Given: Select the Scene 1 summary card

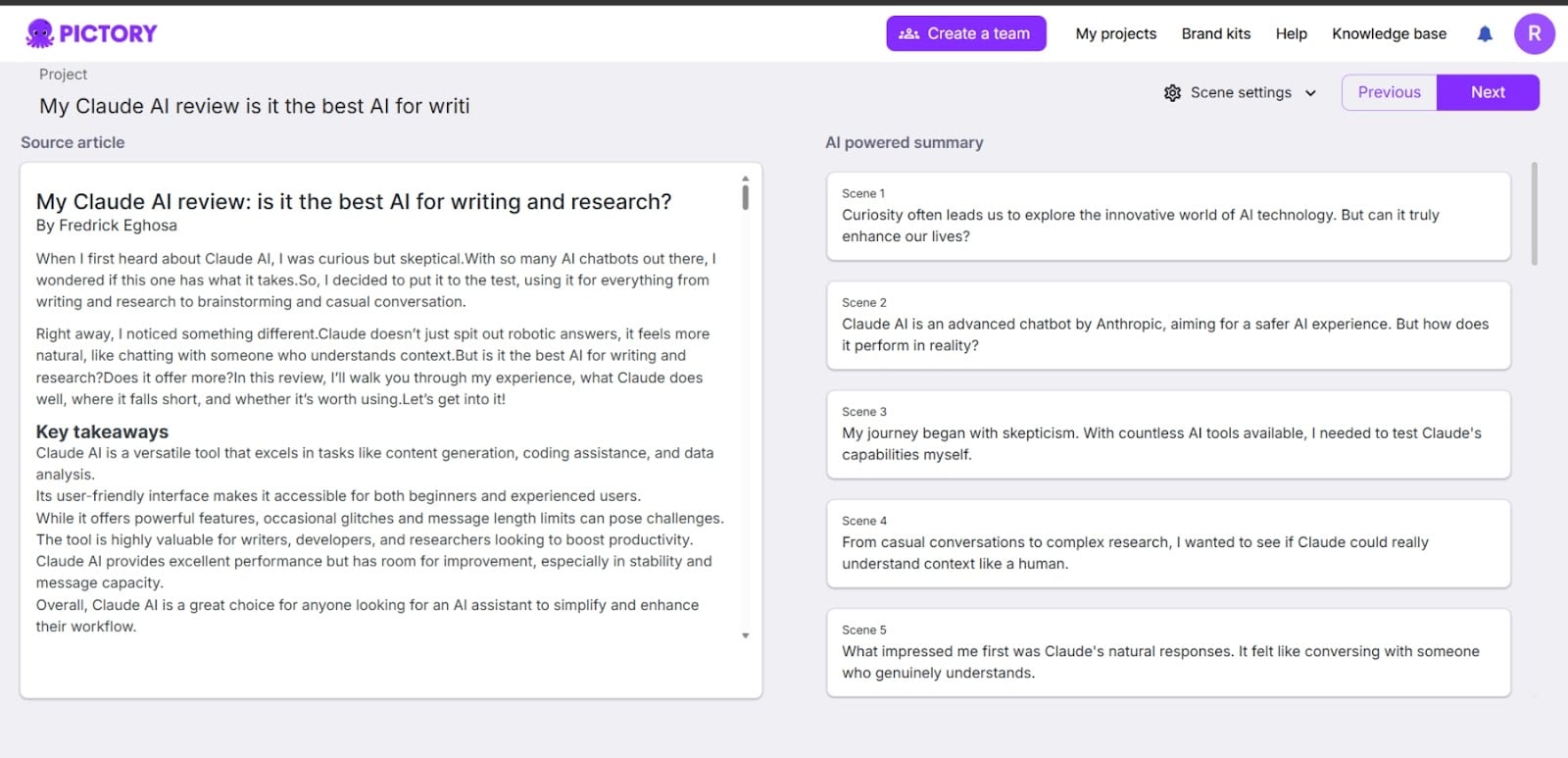Looking at the screenshot, I should (x=1168, y=217).
